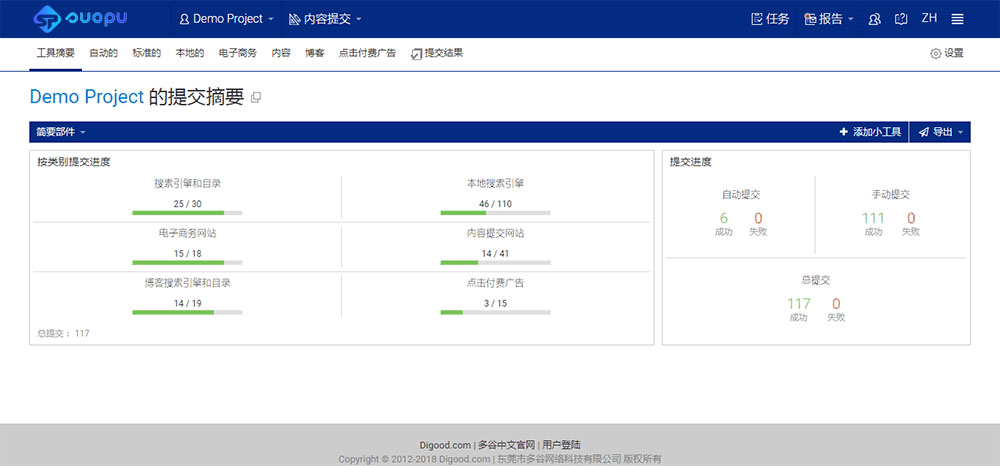The image size is (1000, 466).
Task: Click the 搜索引擎和目录 progress bar
Action: pos(187,213)
